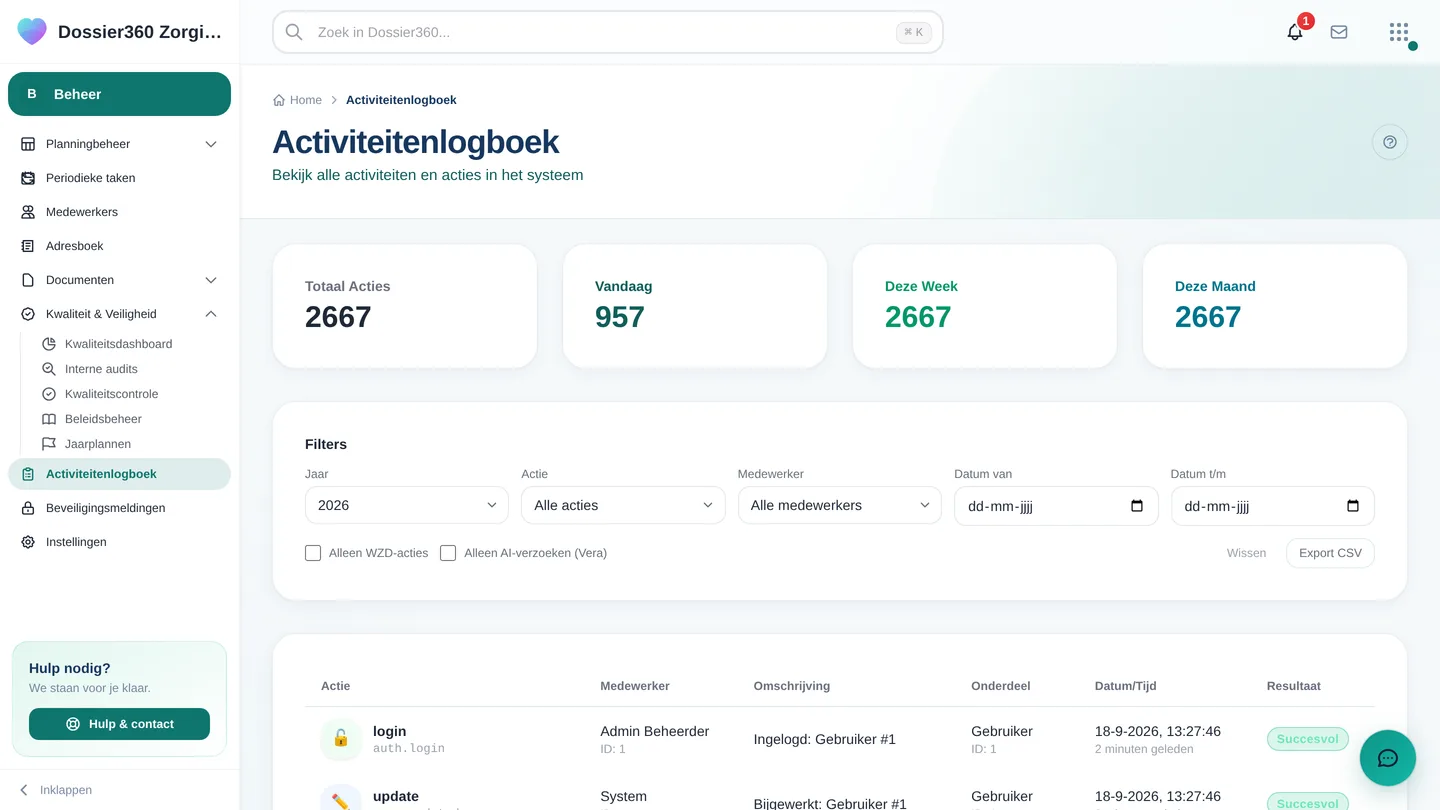Click the Datum t/m date field
This screenshot has width=1440, height=810.
[x=1272, y=506]
